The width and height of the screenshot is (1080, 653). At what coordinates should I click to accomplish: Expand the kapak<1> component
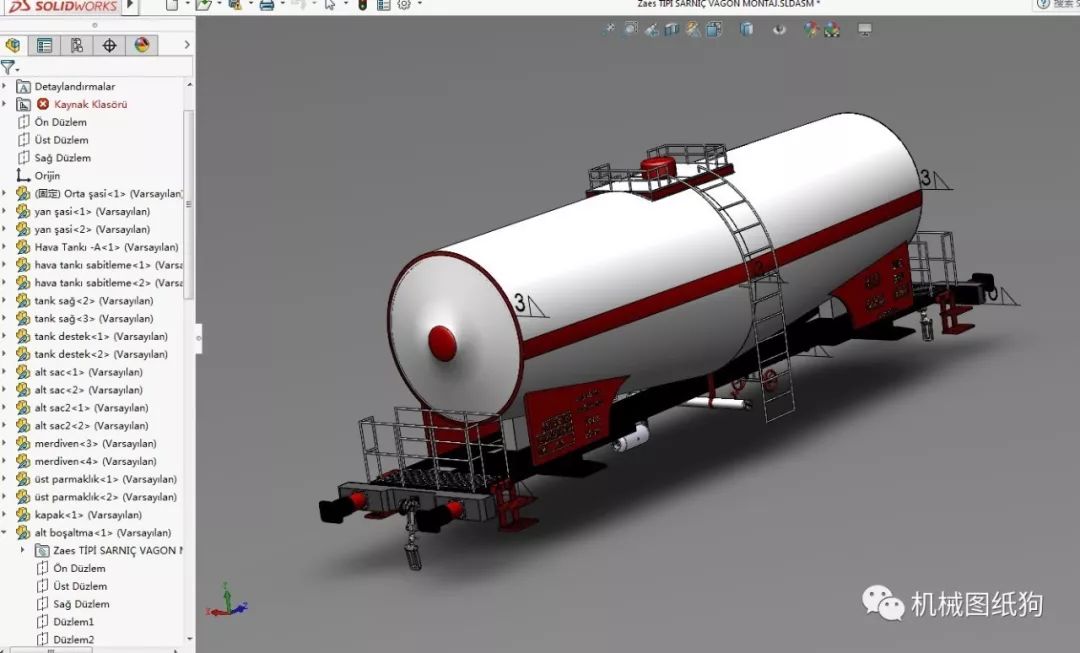pos(5,515)
